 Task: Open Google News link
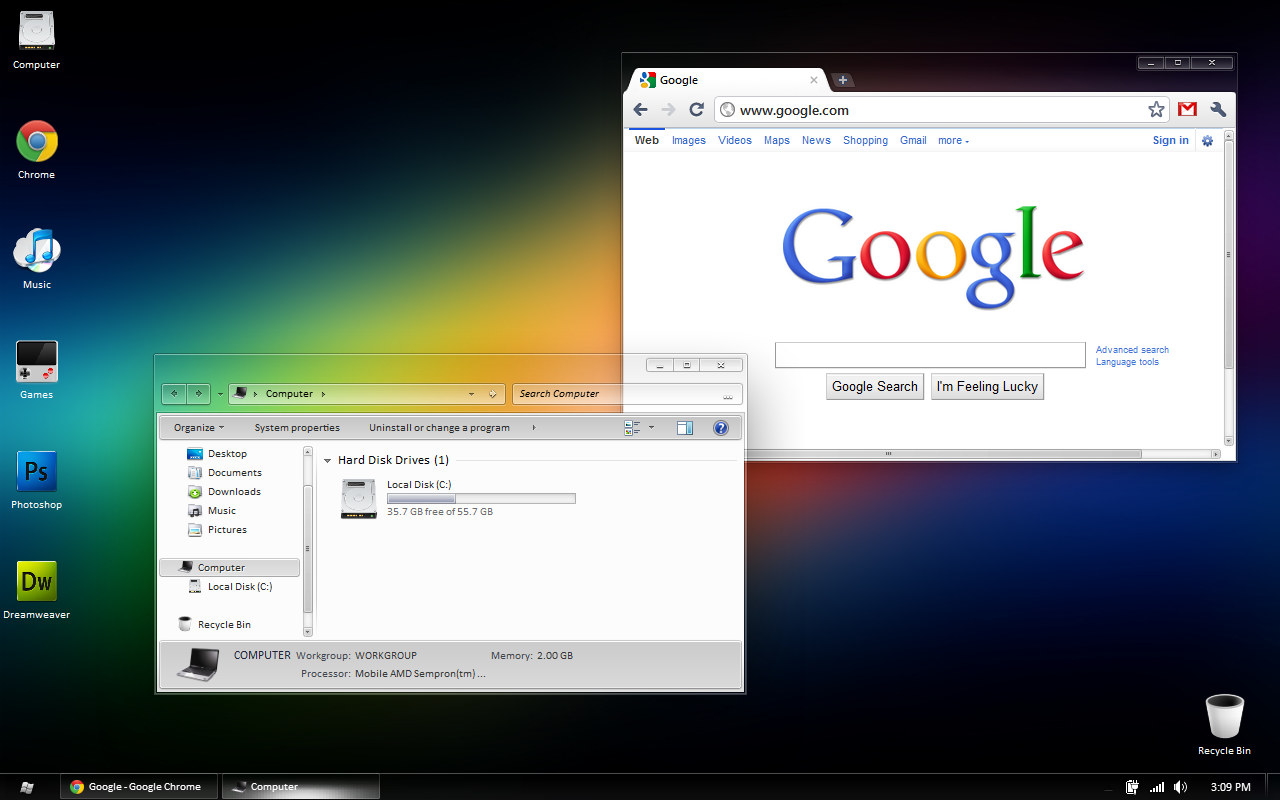pos(816,141)
